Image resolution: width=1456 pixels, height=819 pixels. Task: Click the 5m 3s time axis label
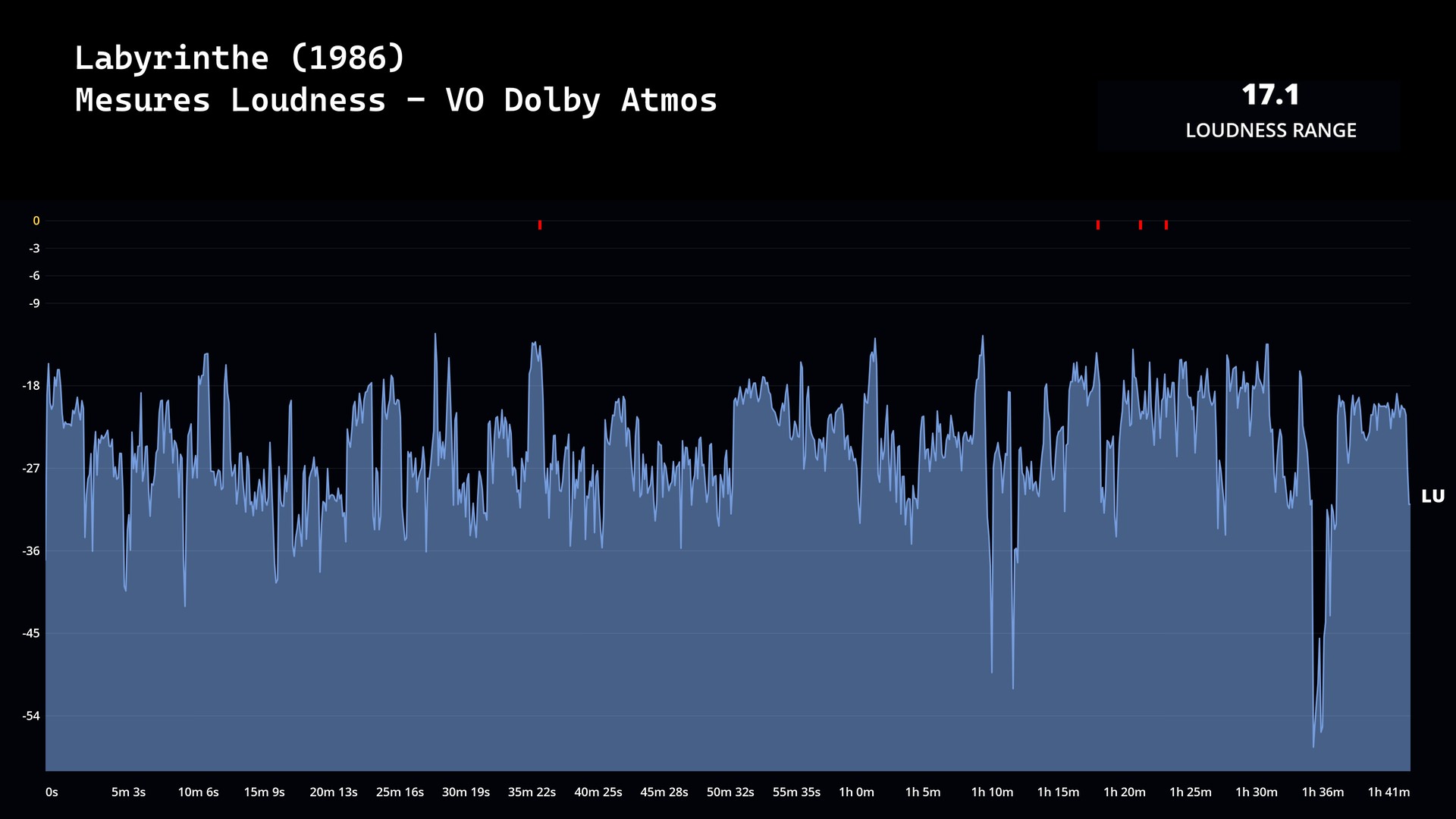(x=128, y=792)
